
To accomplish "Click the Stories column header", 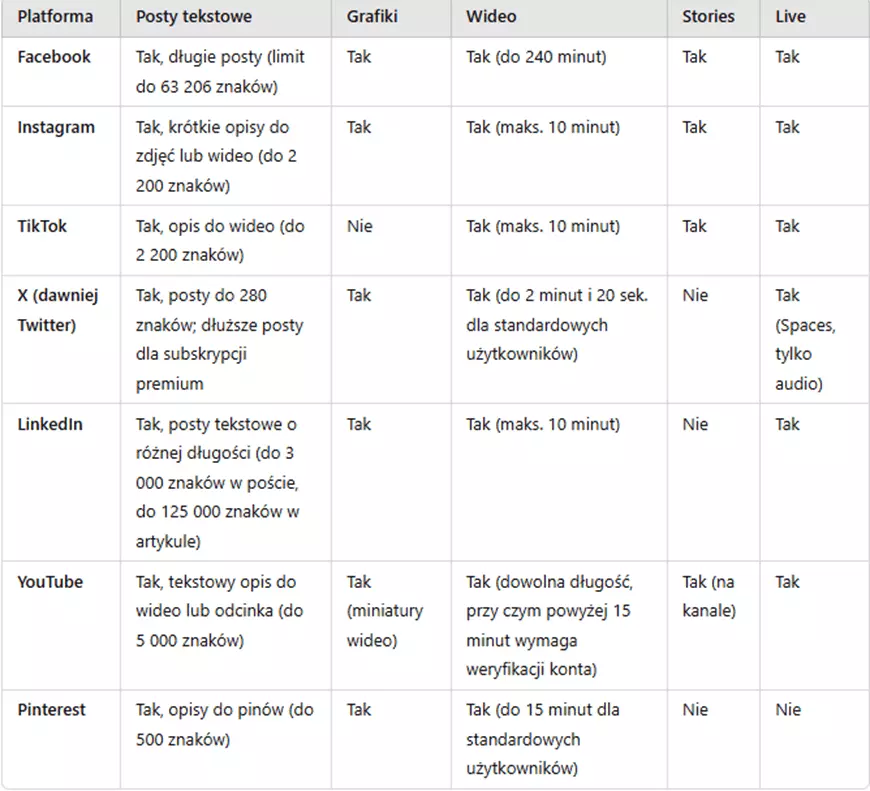I will [708, 17].
